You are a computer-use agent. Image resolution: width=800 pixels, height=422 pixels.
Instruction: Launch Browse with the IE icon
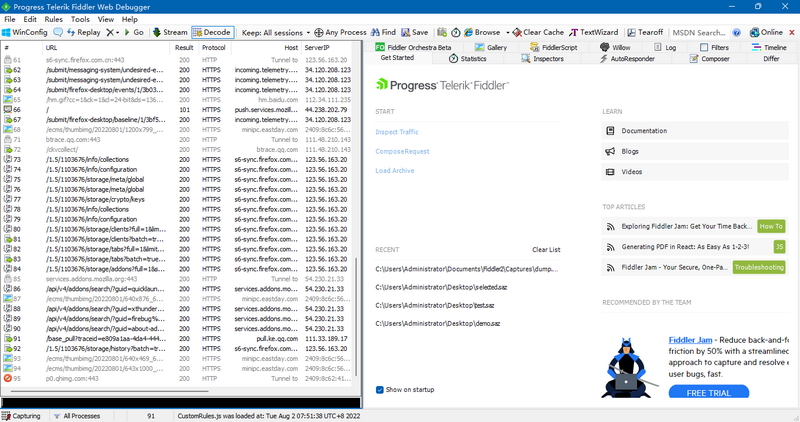point(482,32)
